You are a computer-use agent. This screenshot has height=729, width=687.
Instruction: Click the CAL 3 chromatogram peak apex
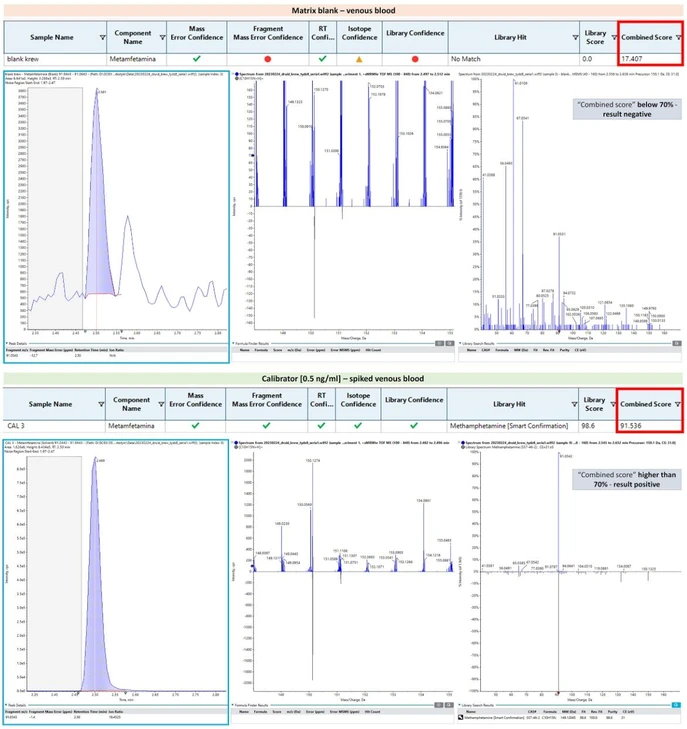pos(95,458)
